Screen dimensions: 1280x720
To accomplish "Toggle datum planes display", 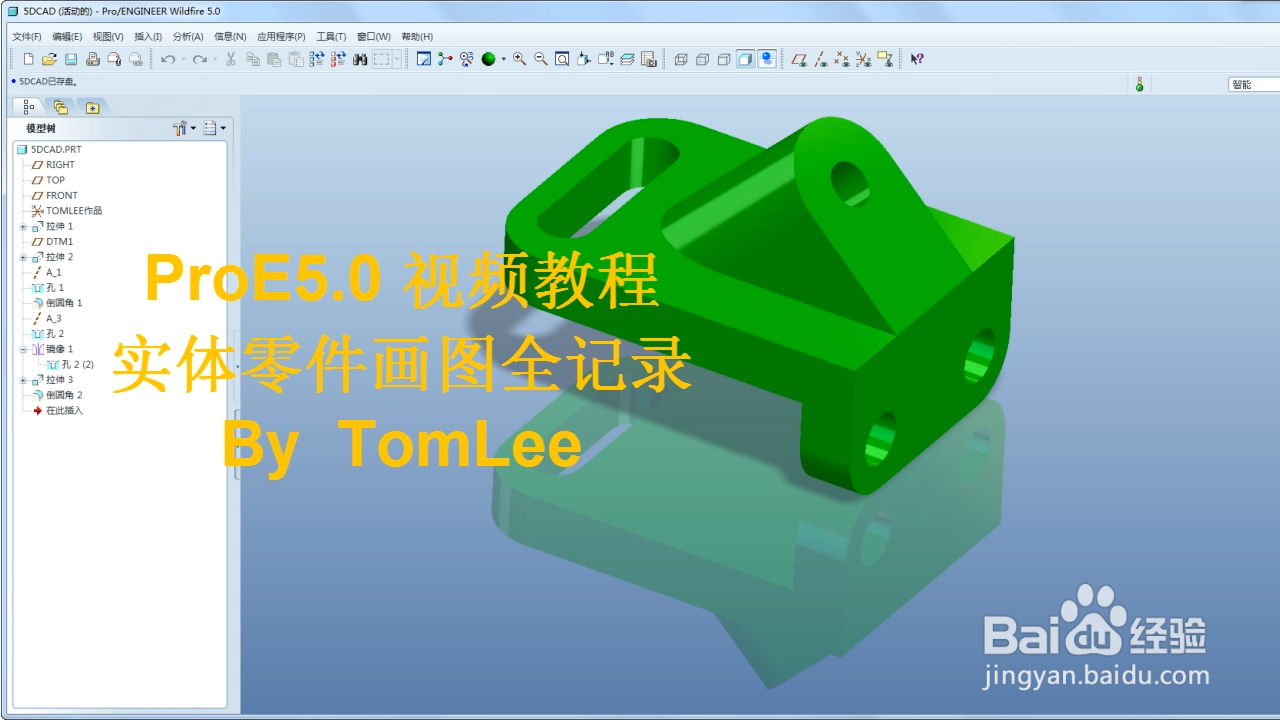I will pos(799,59).
